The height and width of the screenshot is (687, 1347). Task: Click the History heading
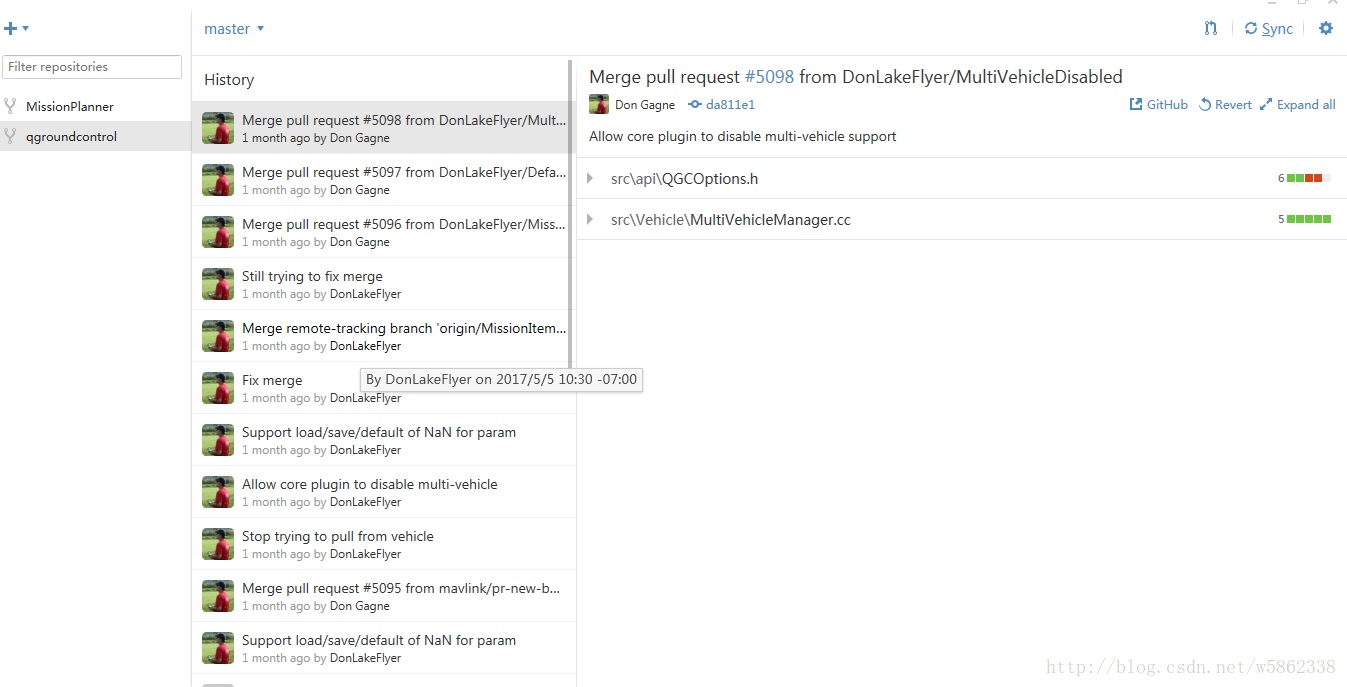tap(229, 80)
